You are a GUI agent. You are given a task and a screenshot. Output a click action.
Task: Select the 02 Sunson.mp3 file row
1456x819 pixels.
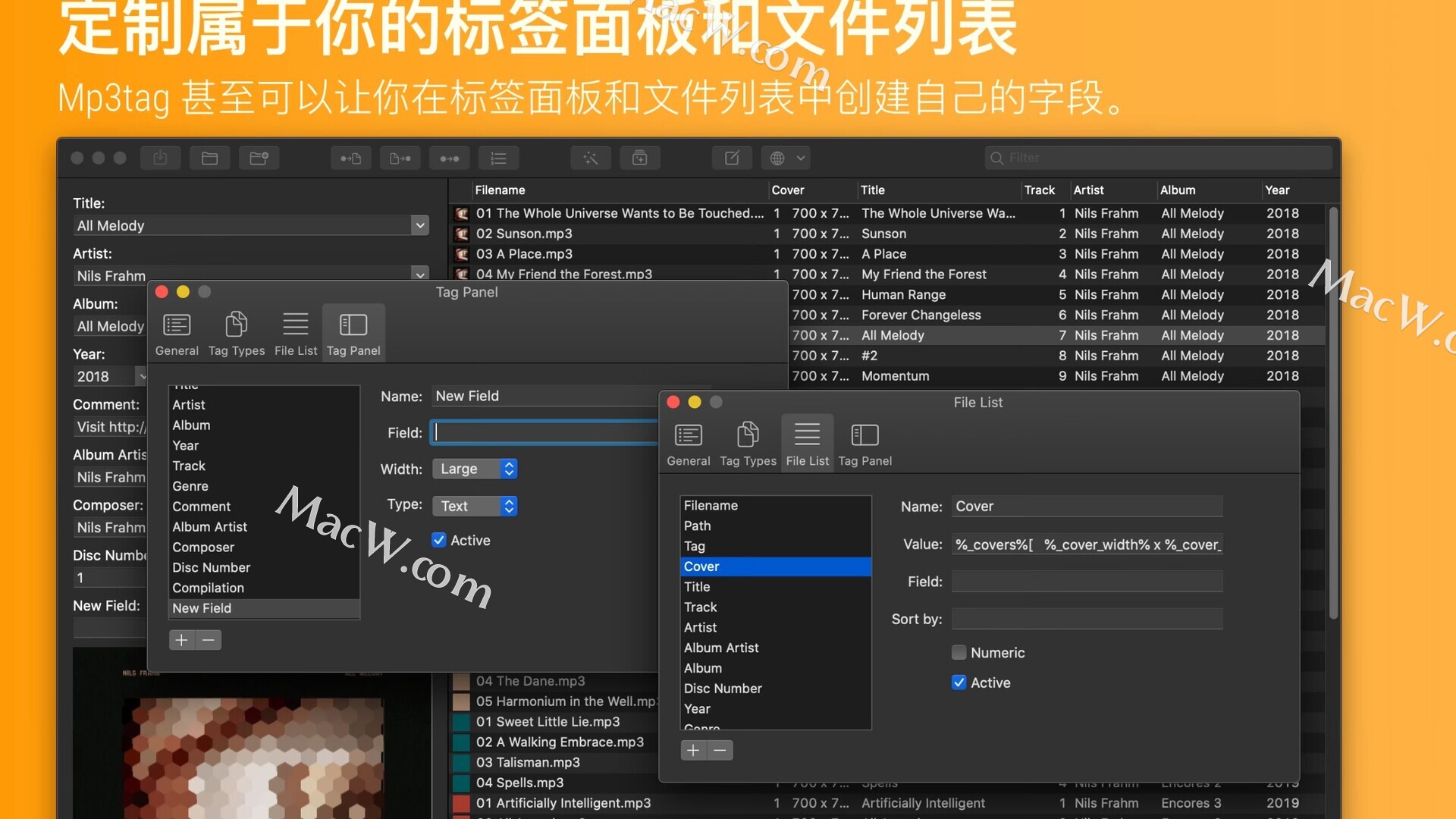887,234
